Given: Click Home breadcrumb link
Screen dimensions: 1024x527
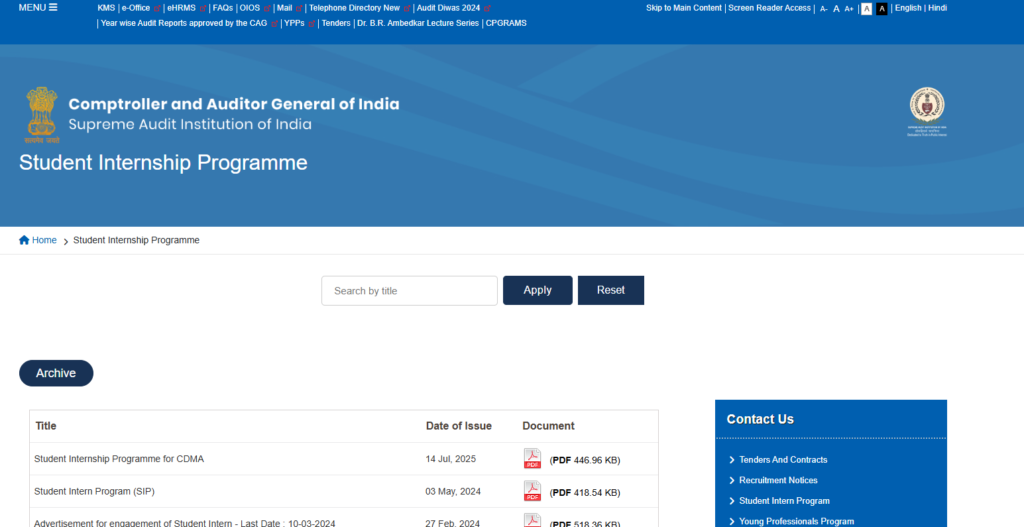Looking at the screenshot, I should [x=44, y=240].
